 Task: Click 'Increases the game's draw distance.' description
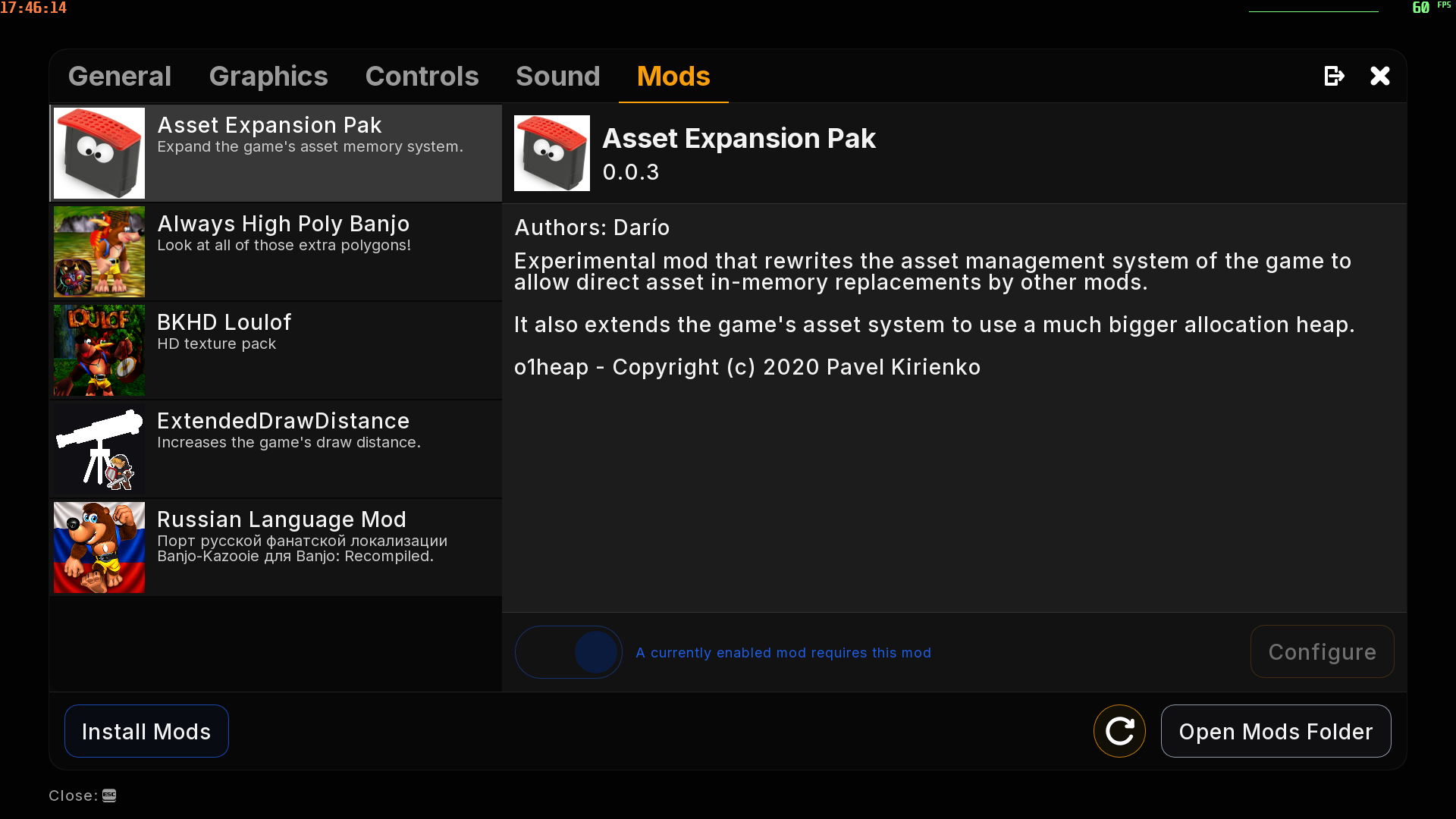coord(289,443)
